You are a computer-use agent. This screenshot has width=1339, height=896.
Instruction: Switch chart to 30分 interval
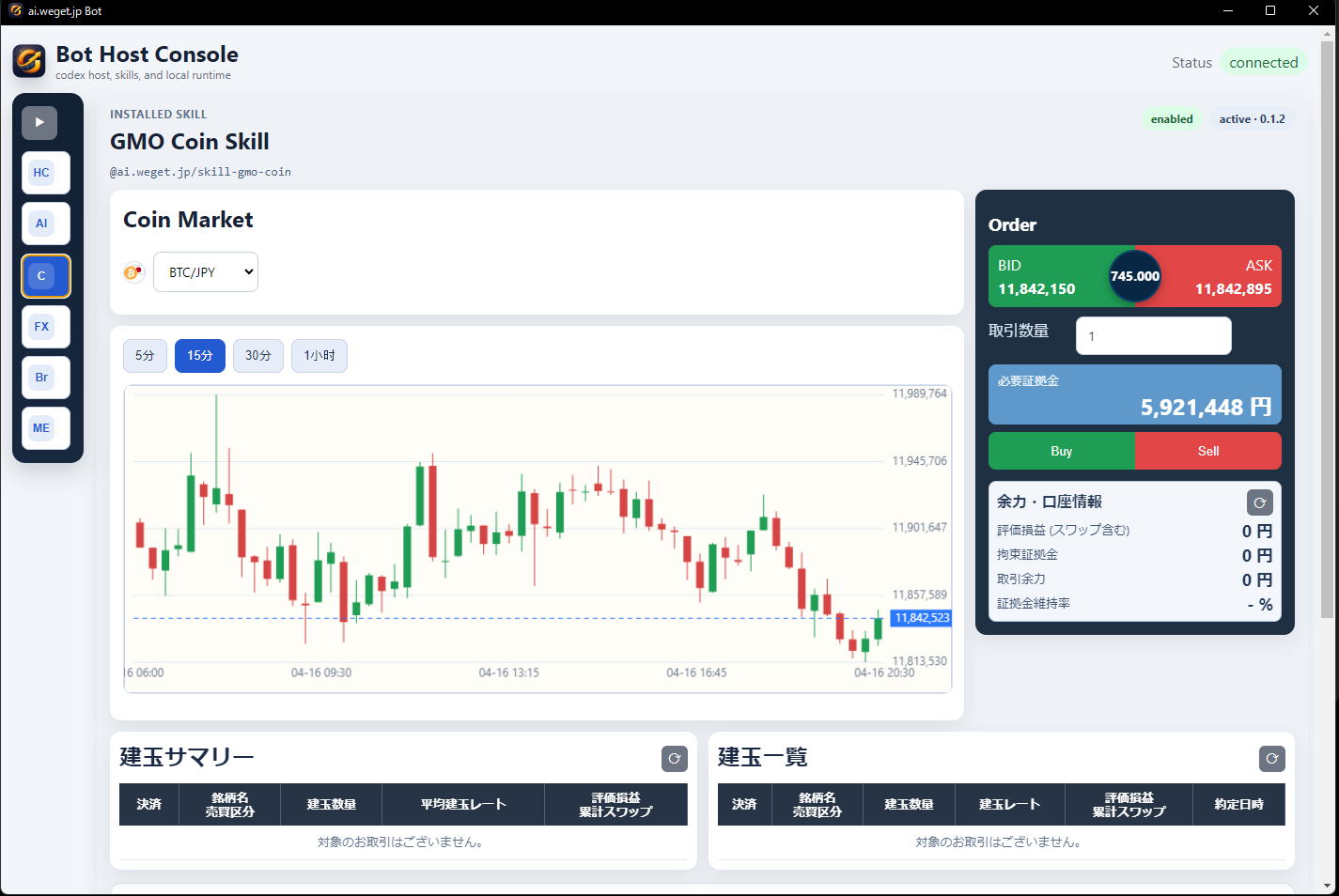click(x=258, y=356)
